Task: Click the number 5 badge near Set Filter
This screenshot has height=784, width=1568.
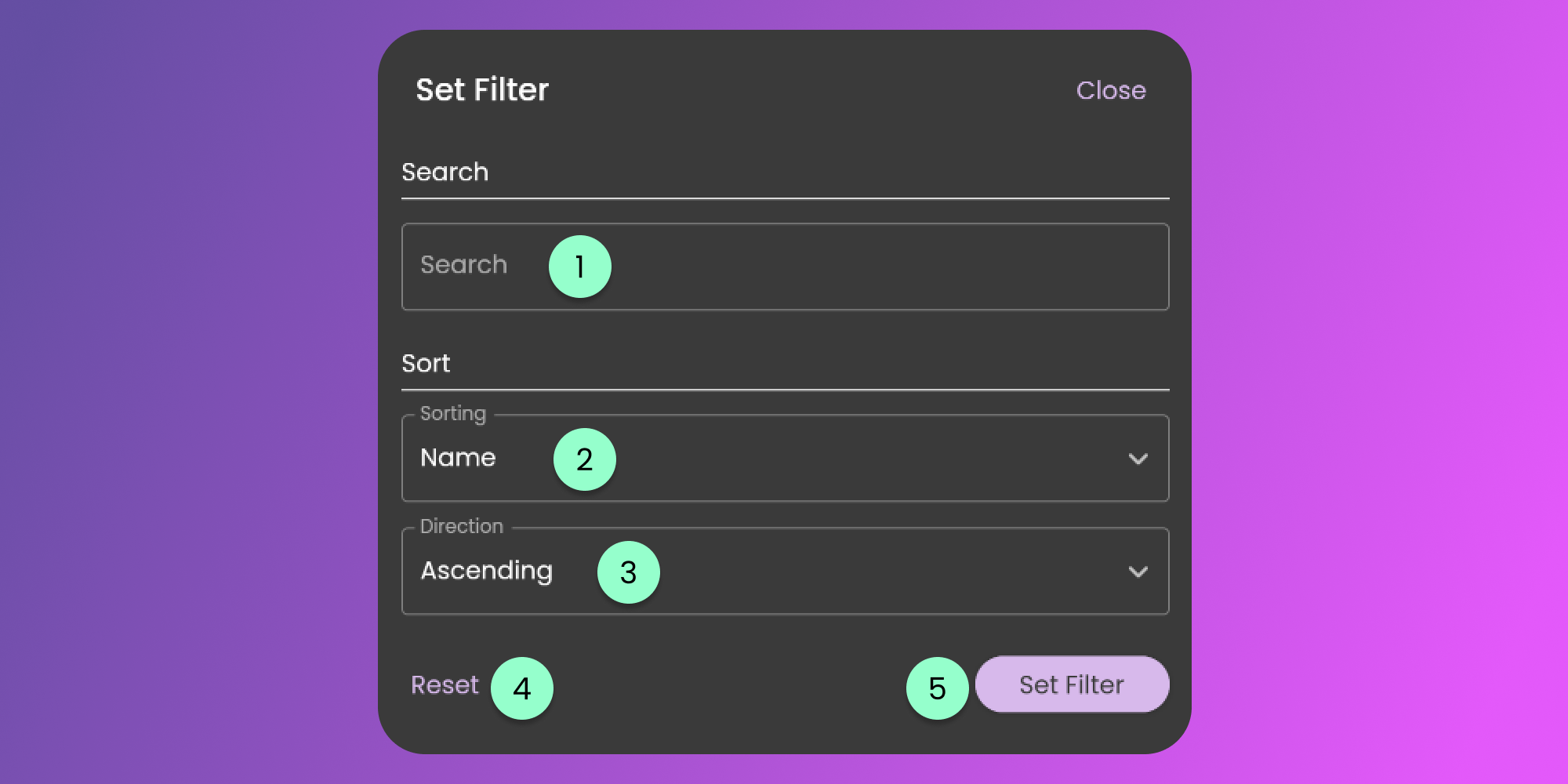Action: pos(937,688)
